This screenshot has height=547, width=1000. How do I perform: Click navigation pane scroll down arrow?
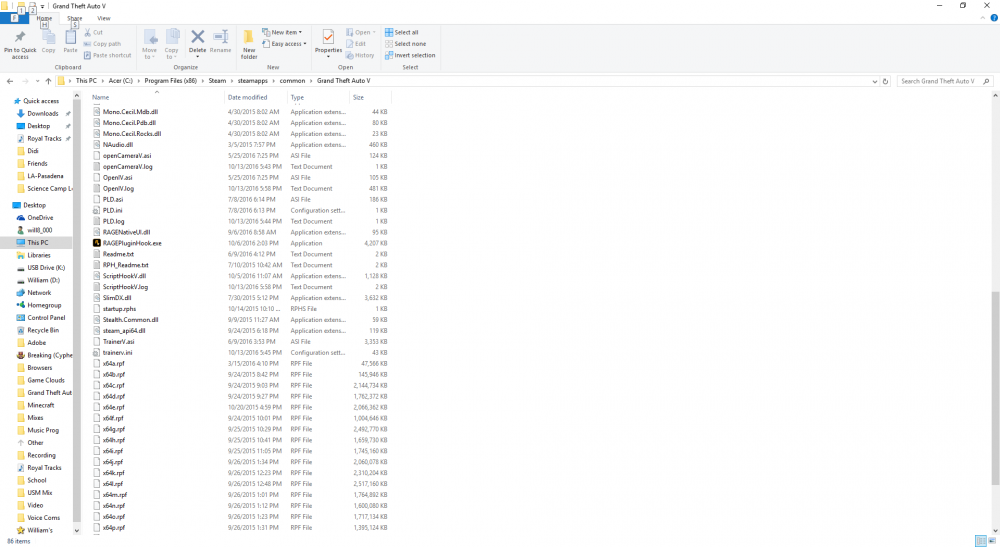pyautogui.click(x=77, y=530)
